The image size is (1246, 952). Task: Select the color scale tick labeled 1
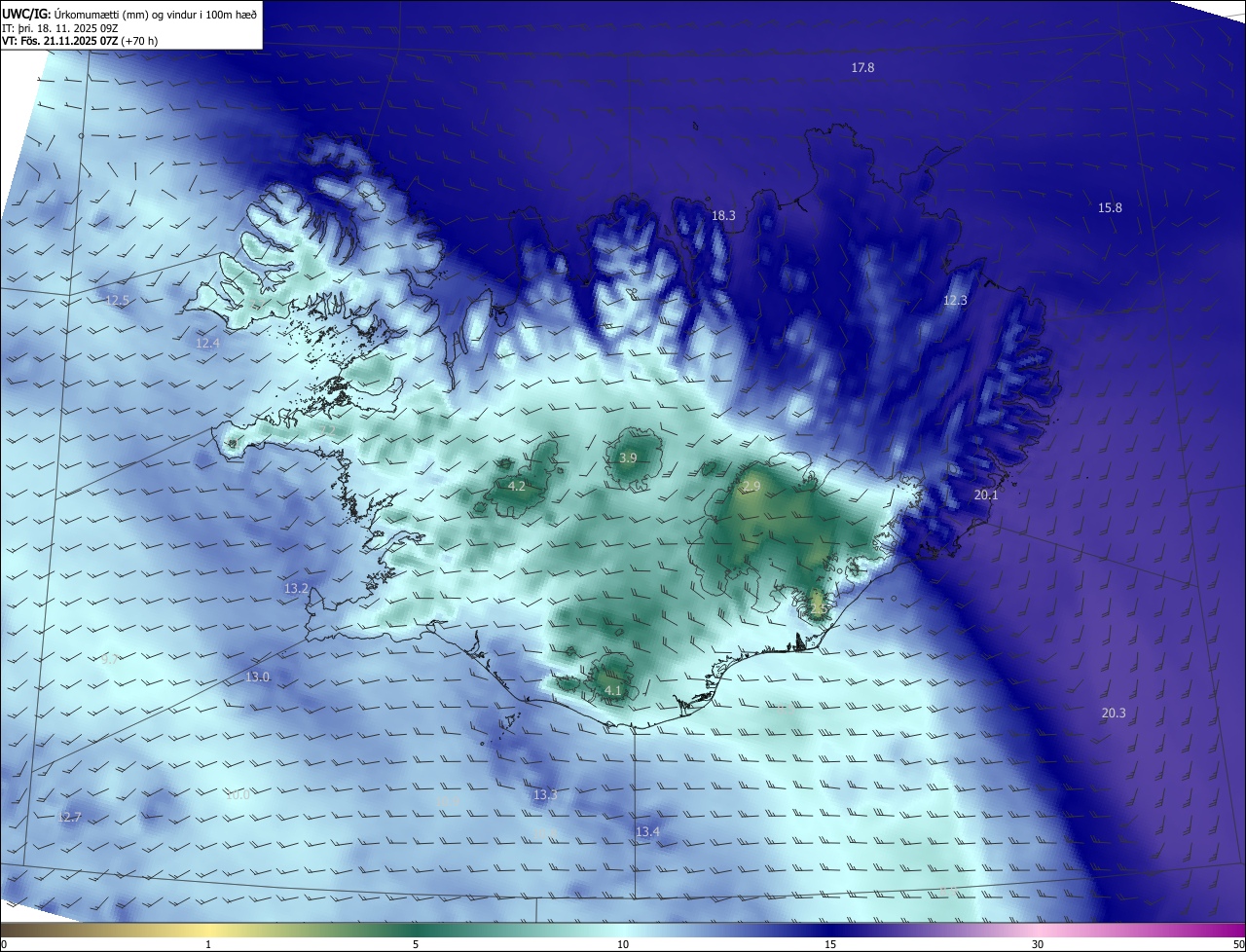[x=208, y=944]
